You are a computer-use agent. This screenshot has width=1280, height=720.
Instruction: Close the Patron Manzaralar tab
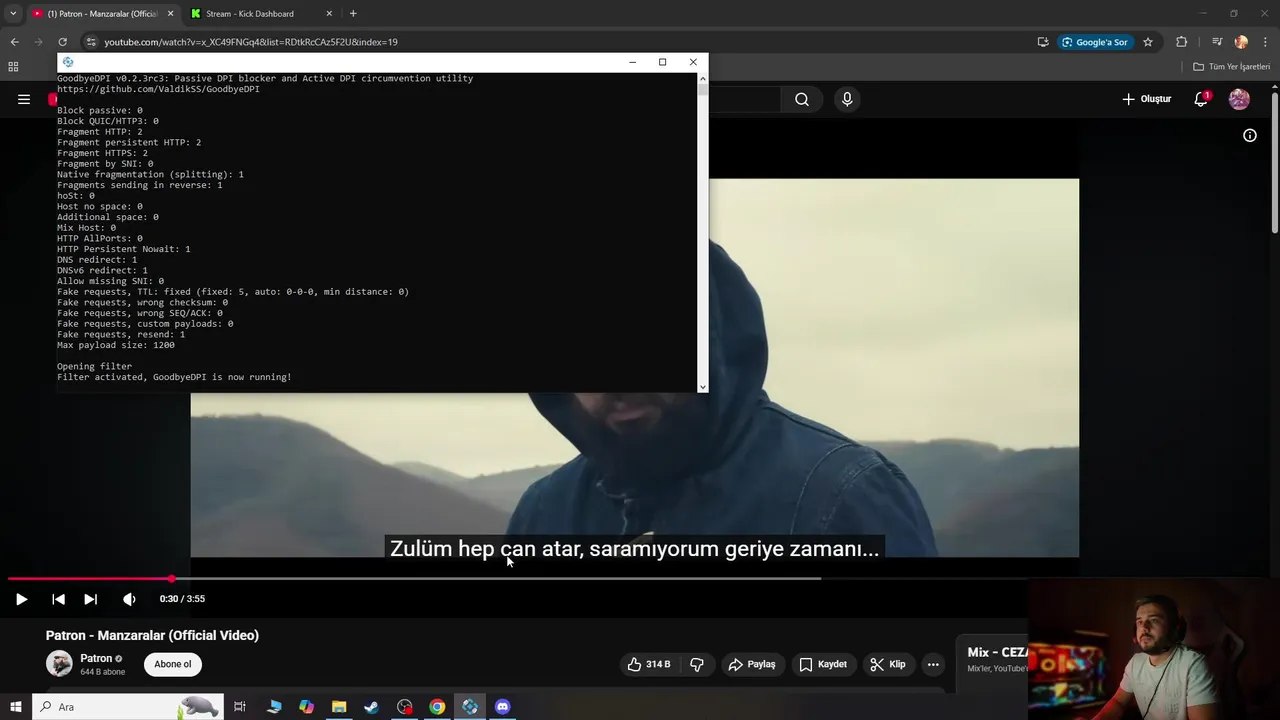pos(170,14)
